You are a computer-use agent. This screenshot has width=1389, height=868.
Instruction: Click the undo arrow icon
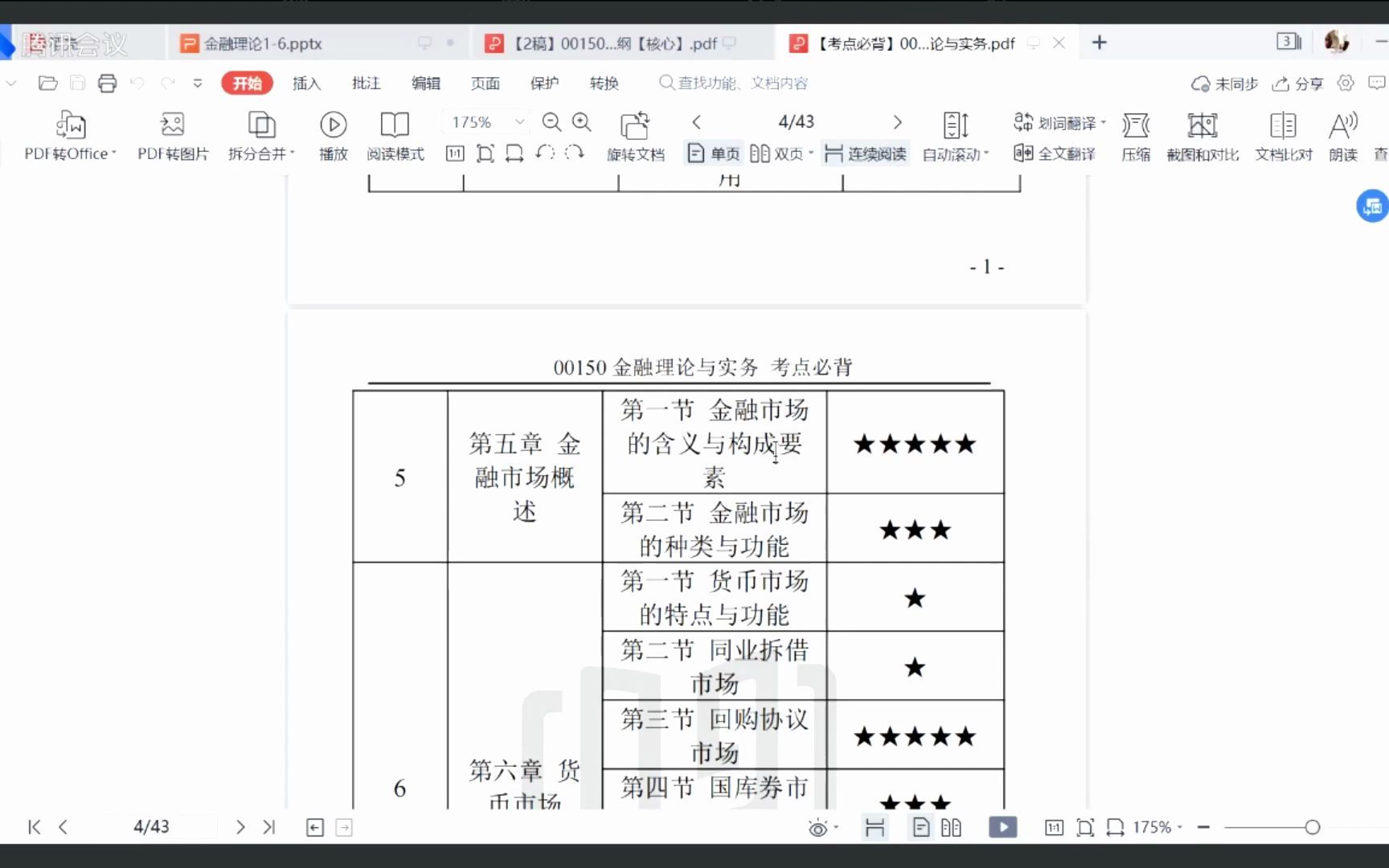(137, 83)
